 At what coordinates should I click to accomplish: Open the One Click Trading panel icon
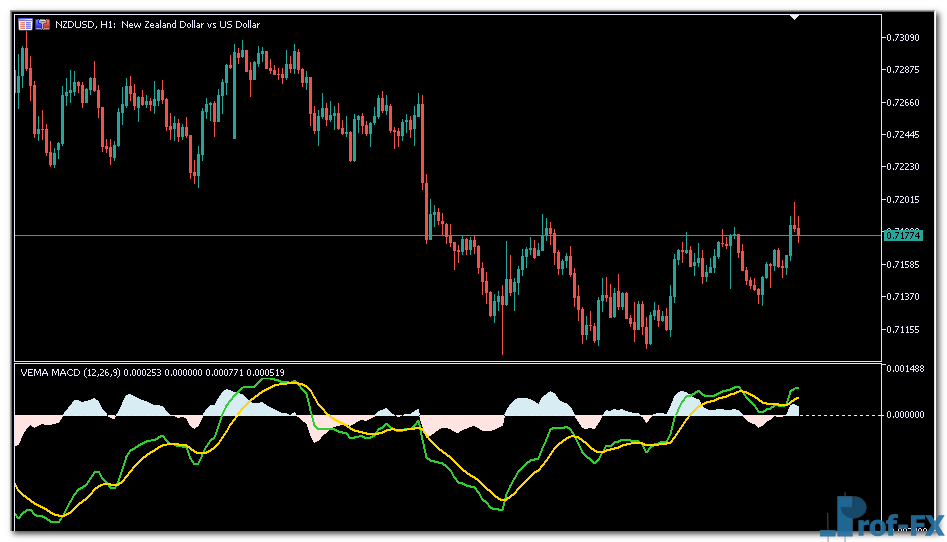(25, 24)
